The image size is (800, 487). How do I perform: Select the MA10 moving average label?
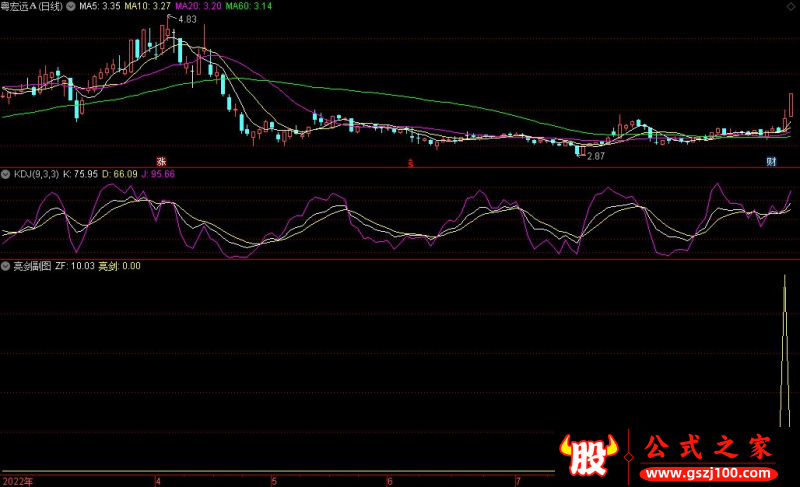(x=147, y=6)
